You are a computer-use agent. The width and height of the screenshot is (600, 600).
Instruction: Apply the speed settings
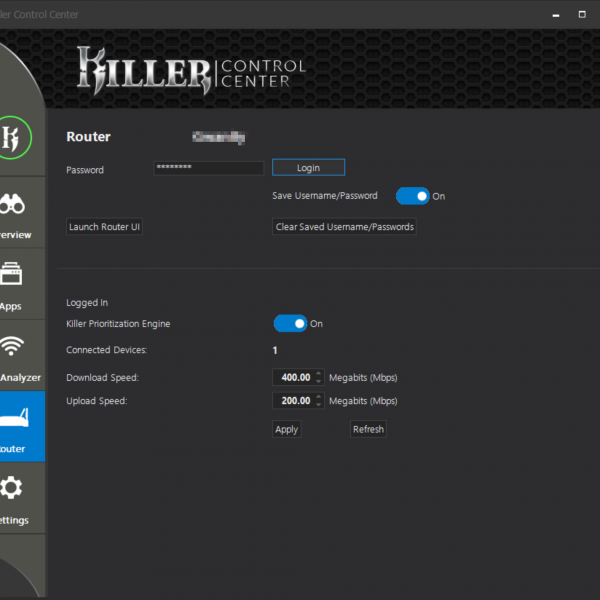(286, 429)
